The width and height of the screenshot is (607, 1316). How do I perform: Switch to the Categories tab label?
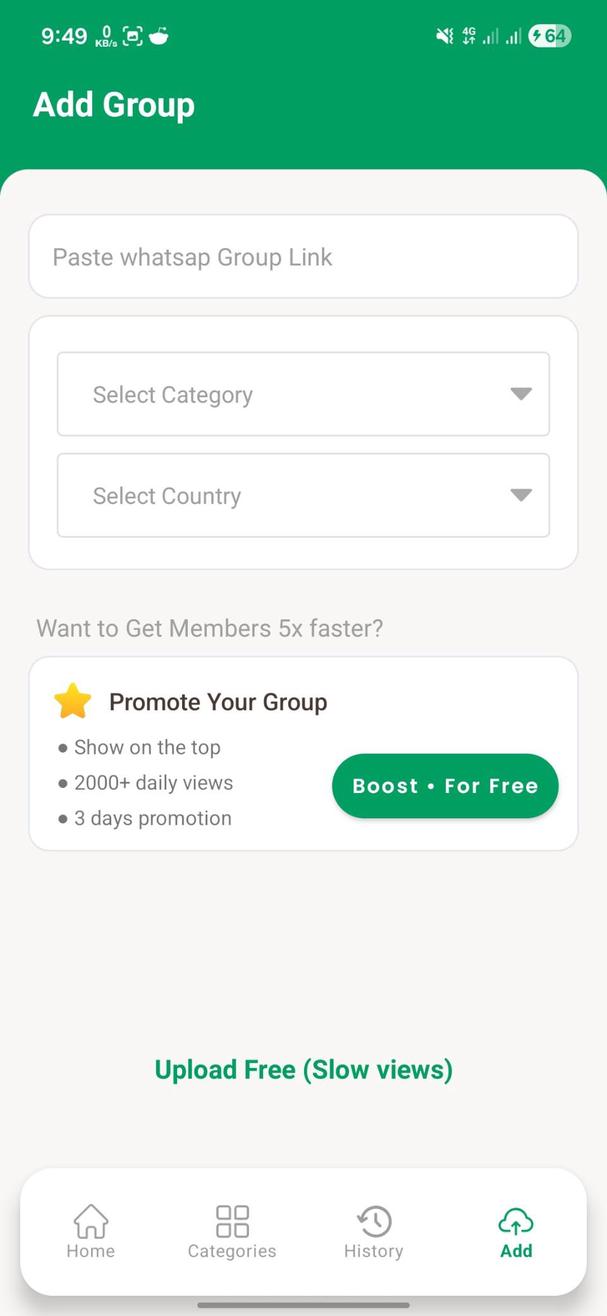pos(232,1251)
